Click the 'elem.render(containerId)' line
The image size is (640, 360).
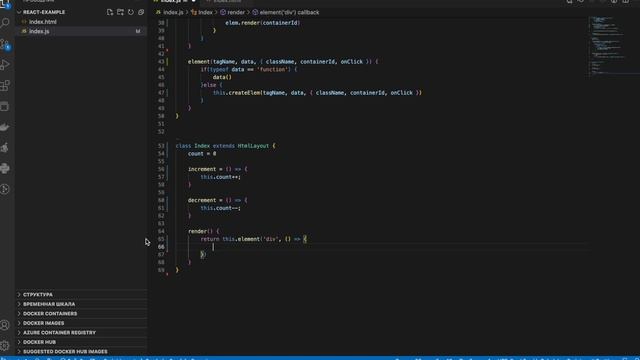[262, 23]
